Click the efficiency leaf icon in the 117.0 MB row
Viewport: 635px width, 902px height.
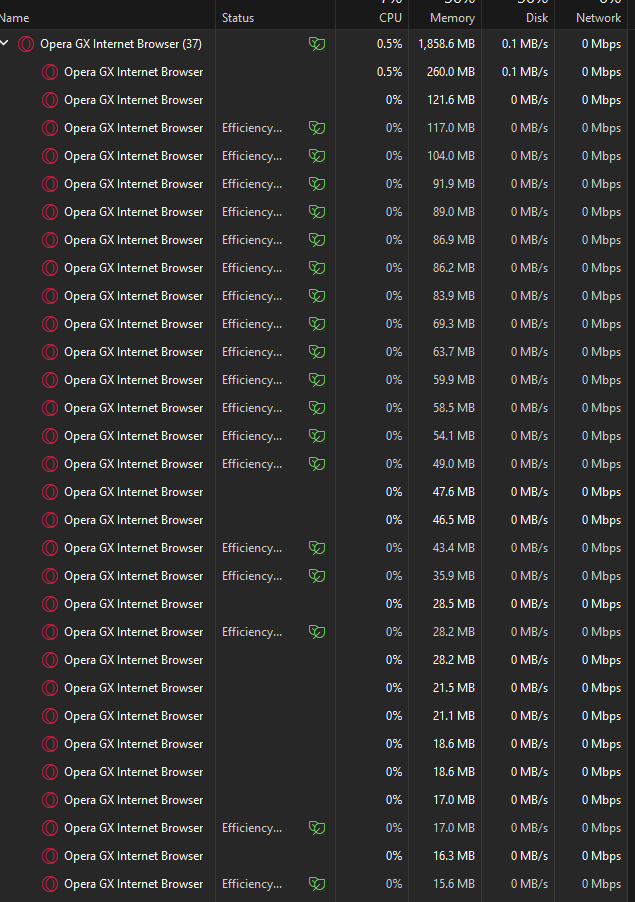(317, 128)
